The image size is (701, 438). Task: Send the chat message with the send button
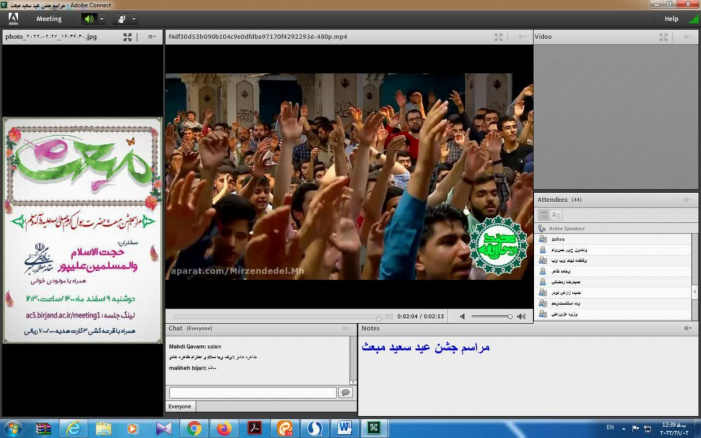tap(346, 393)
